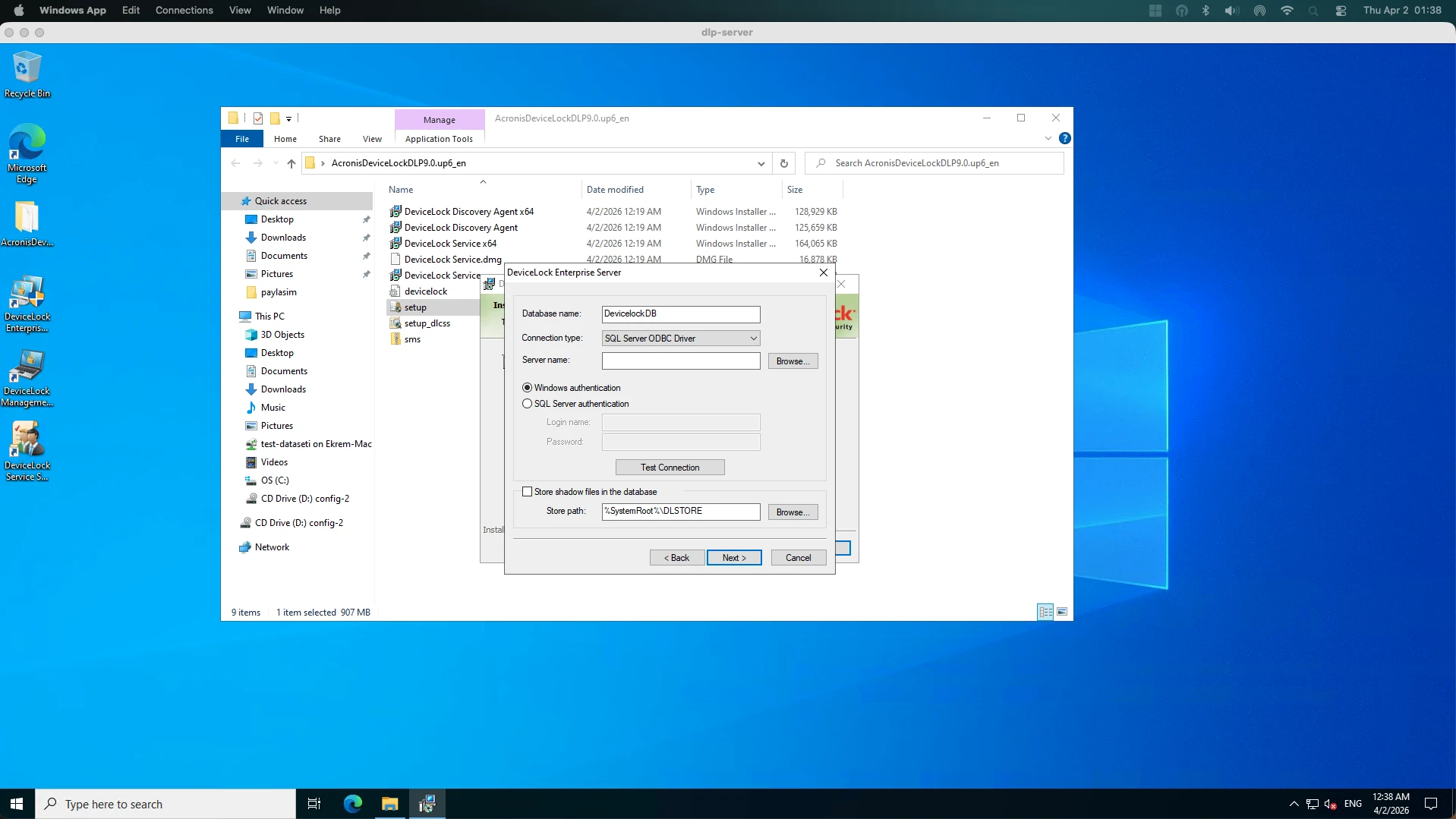Select Network in the navigation pane
Screen dimensions: 1456x819
pyautogui.click(x=272, y=547)
